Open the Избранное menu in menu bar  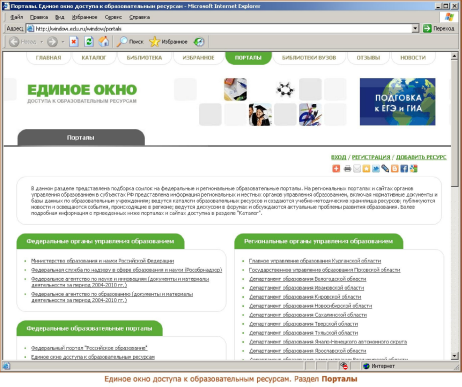coord(84,17)
